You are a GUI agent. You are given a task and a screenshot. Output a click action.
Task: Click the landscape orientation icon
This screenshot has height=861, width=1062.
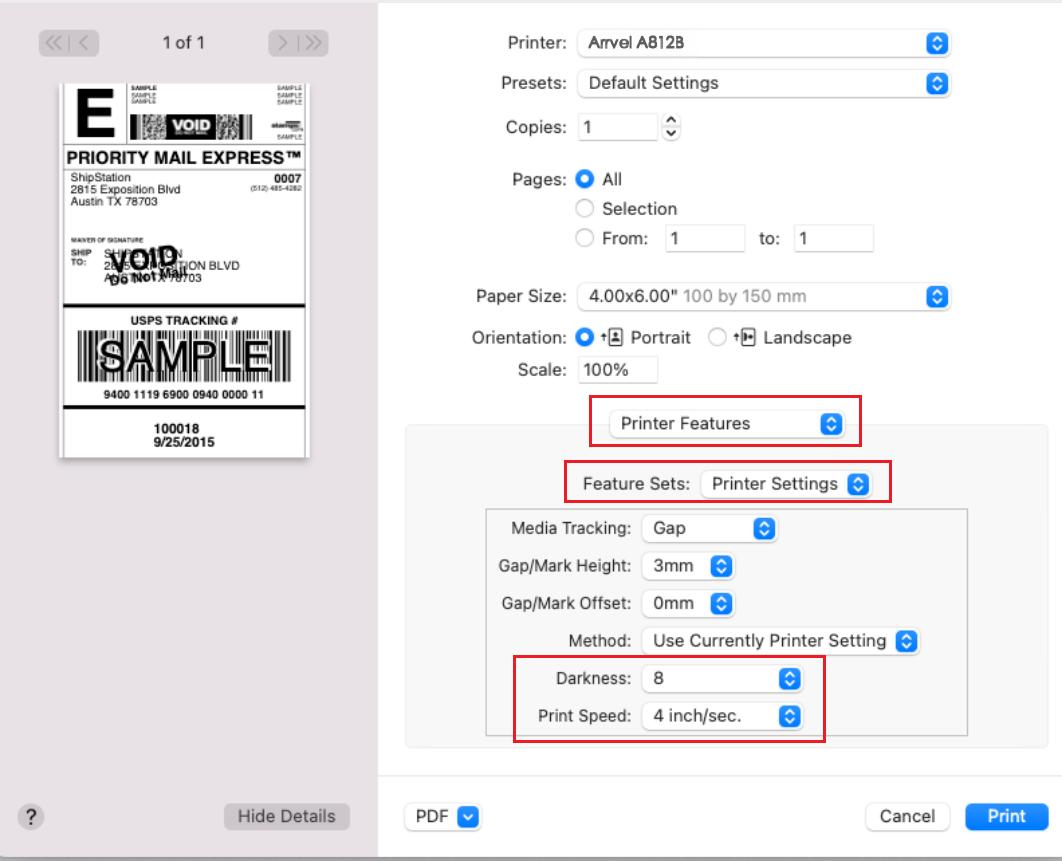click(746, 337)
